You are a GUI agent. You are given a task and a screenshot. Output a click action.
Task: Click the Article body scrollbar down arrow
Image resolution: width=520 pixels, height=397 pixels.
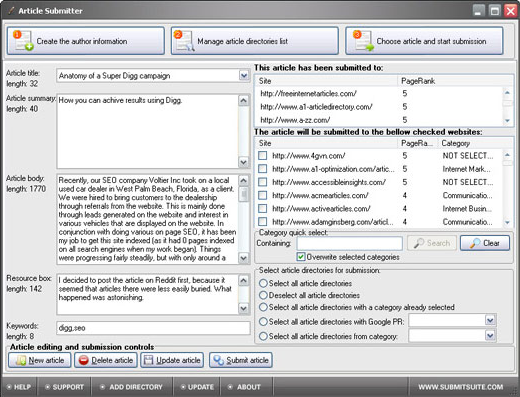coord(244,258)
